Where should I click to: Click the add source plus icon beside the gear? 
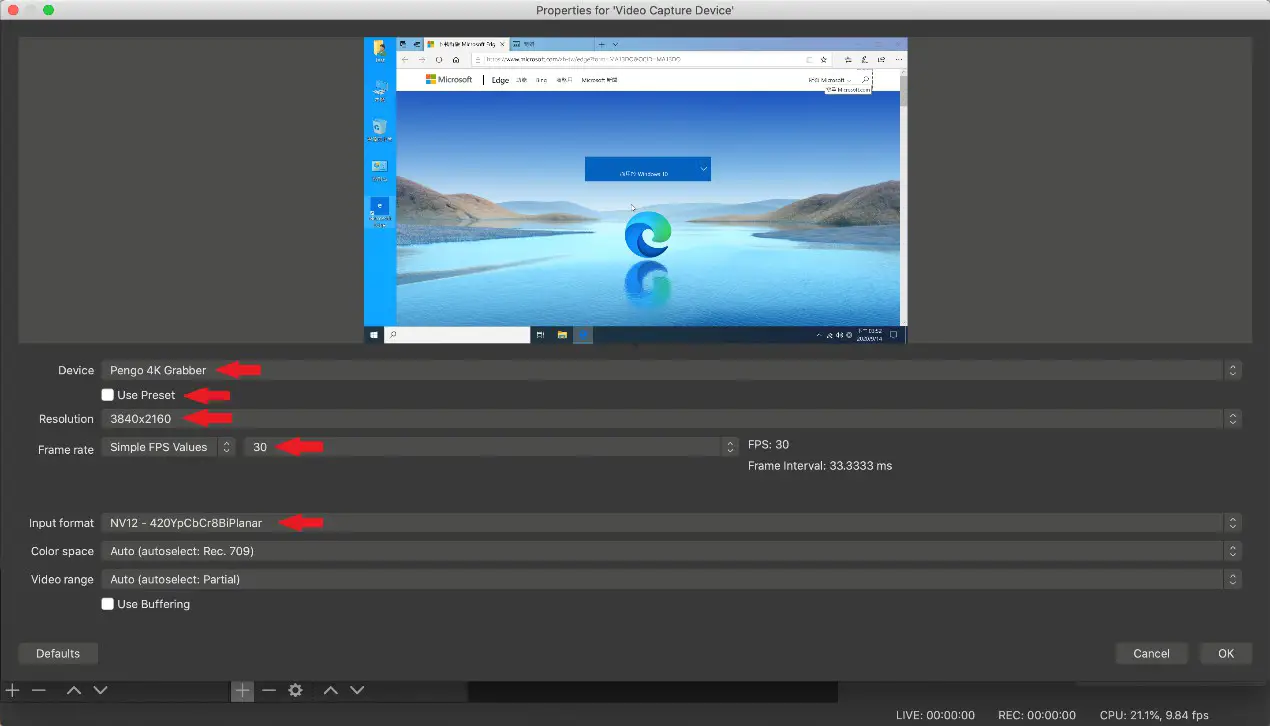pyautogui.click(x=243, y=690)
